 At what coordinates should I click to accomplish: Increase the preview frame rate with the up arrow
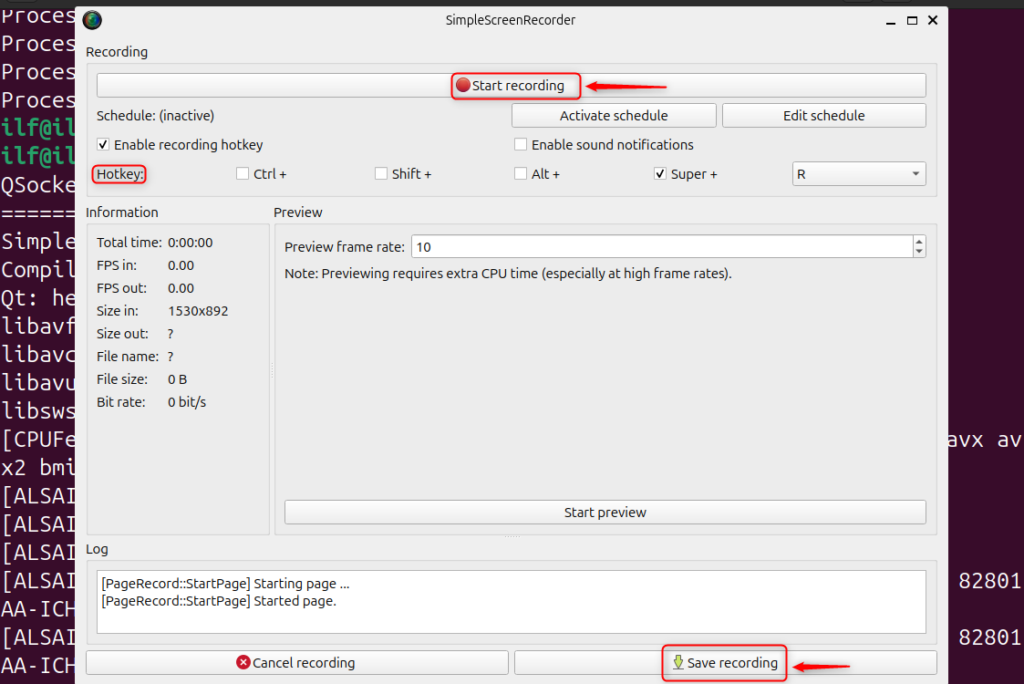coord(918,241)
